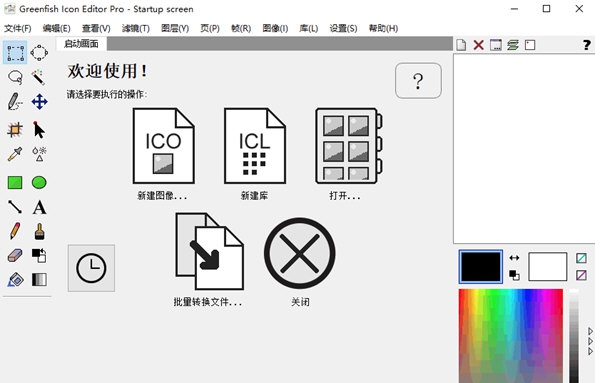Select the Brush tool
The image size is (603, 383).
coord(39,231)
